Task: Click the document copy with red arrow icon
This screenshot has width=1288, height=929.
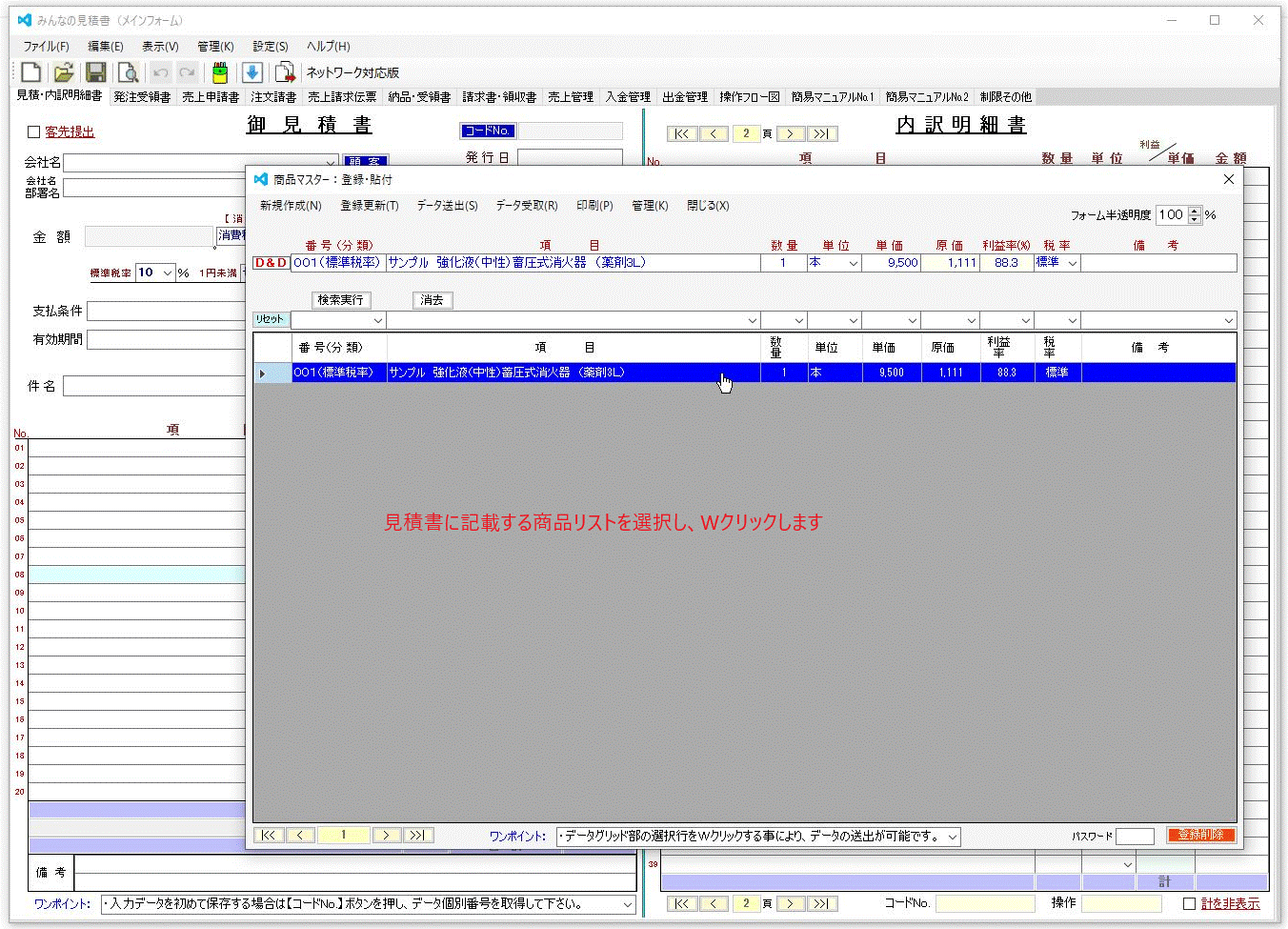Action: (x=285, y=72)
